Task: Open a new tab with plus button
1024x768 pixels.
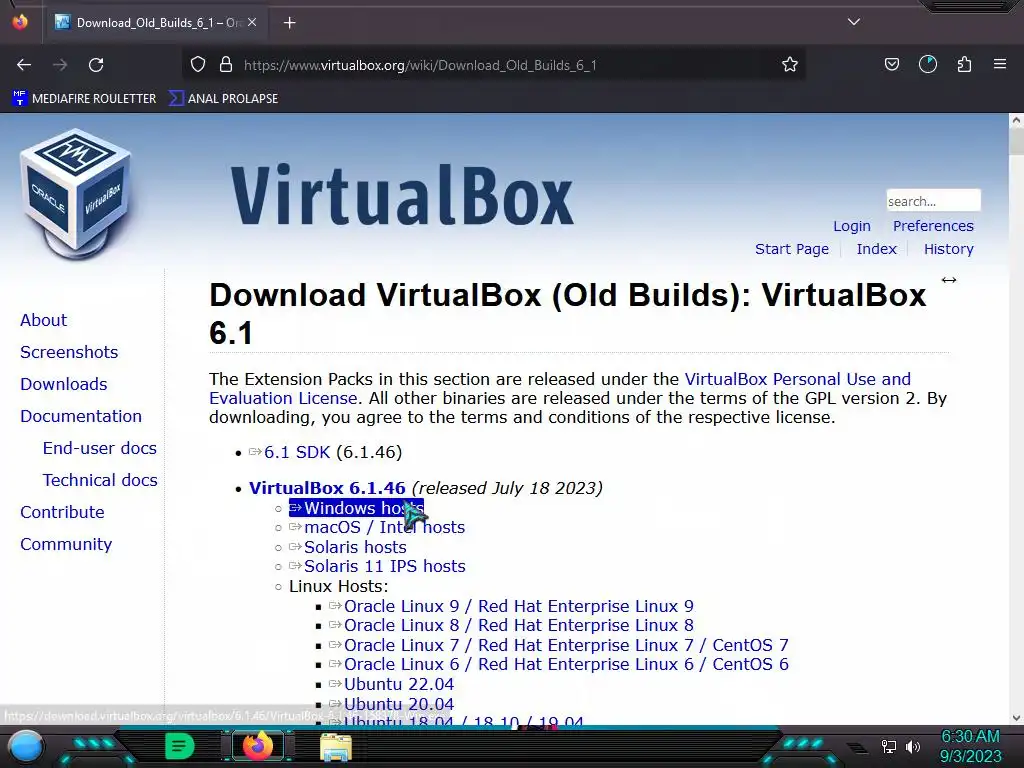Action: [289, 23]
